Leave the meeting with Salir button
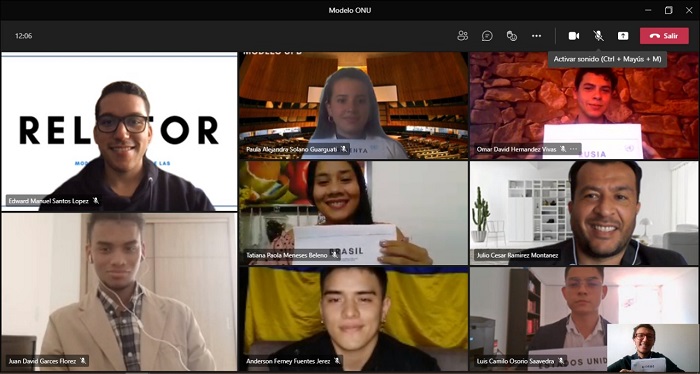 [x=664, y=36]
